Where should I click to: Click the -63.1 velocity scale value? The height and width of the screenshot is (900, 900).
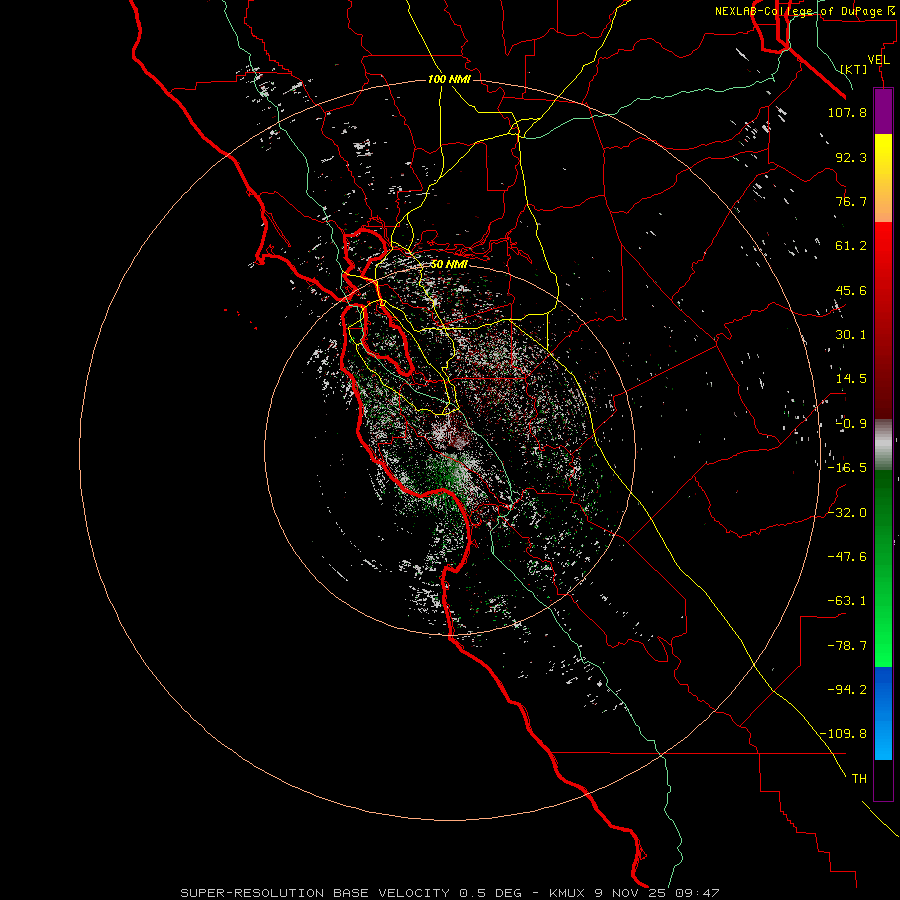tap(847, 601)
